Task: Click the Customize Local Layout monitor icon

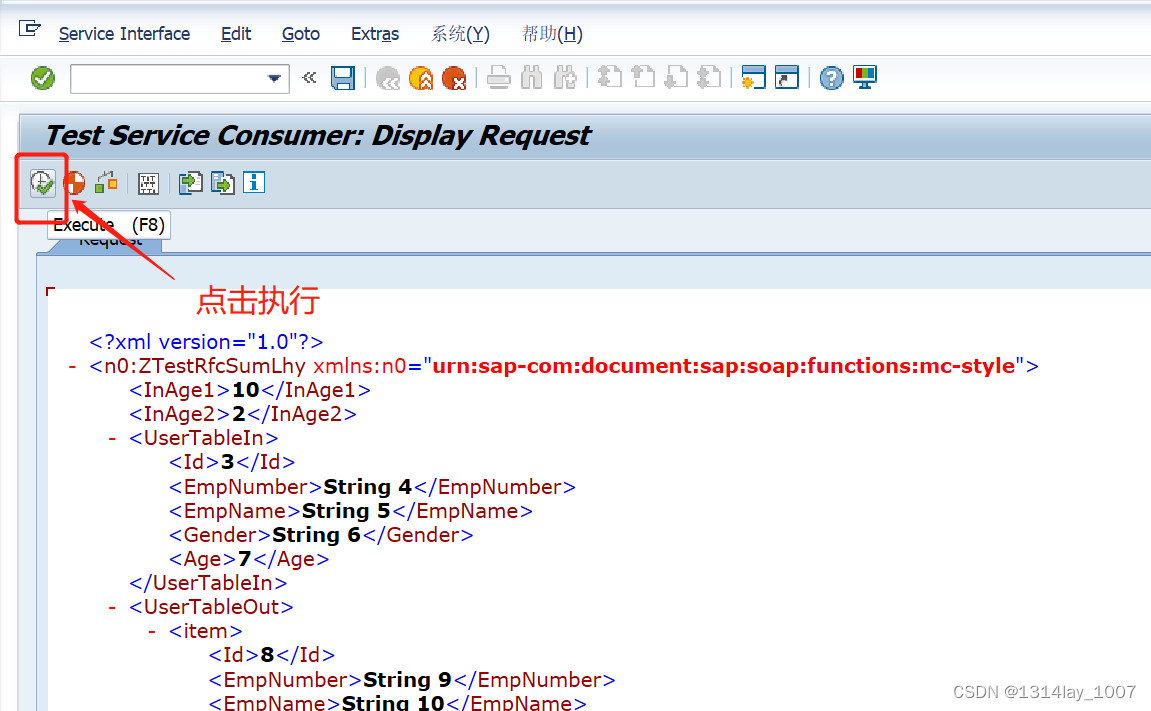Action: [865, 77]
